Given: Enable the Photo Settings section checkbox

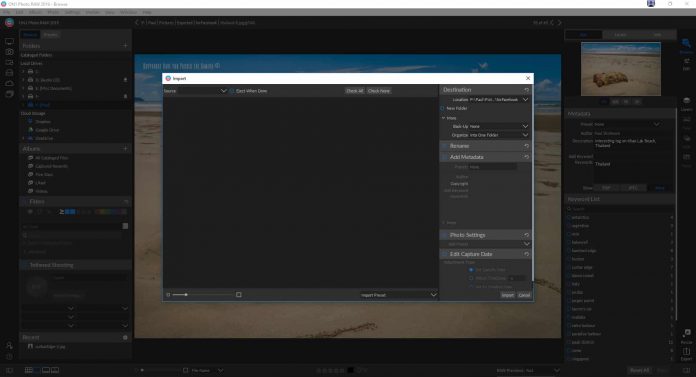Looking at the screenshot, I should pos(445,235).
